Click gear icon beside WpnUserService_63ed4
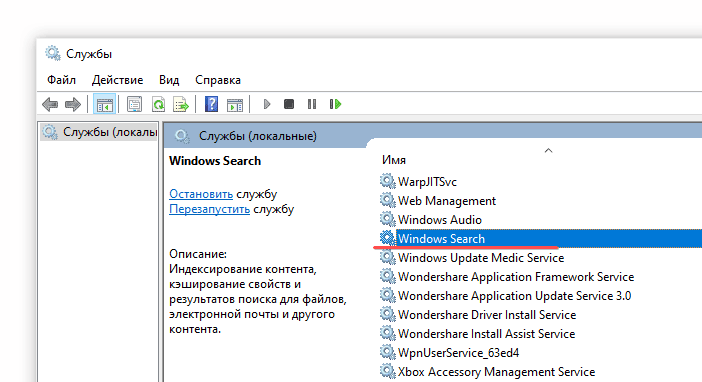702x382 pixels. point(388,352)
